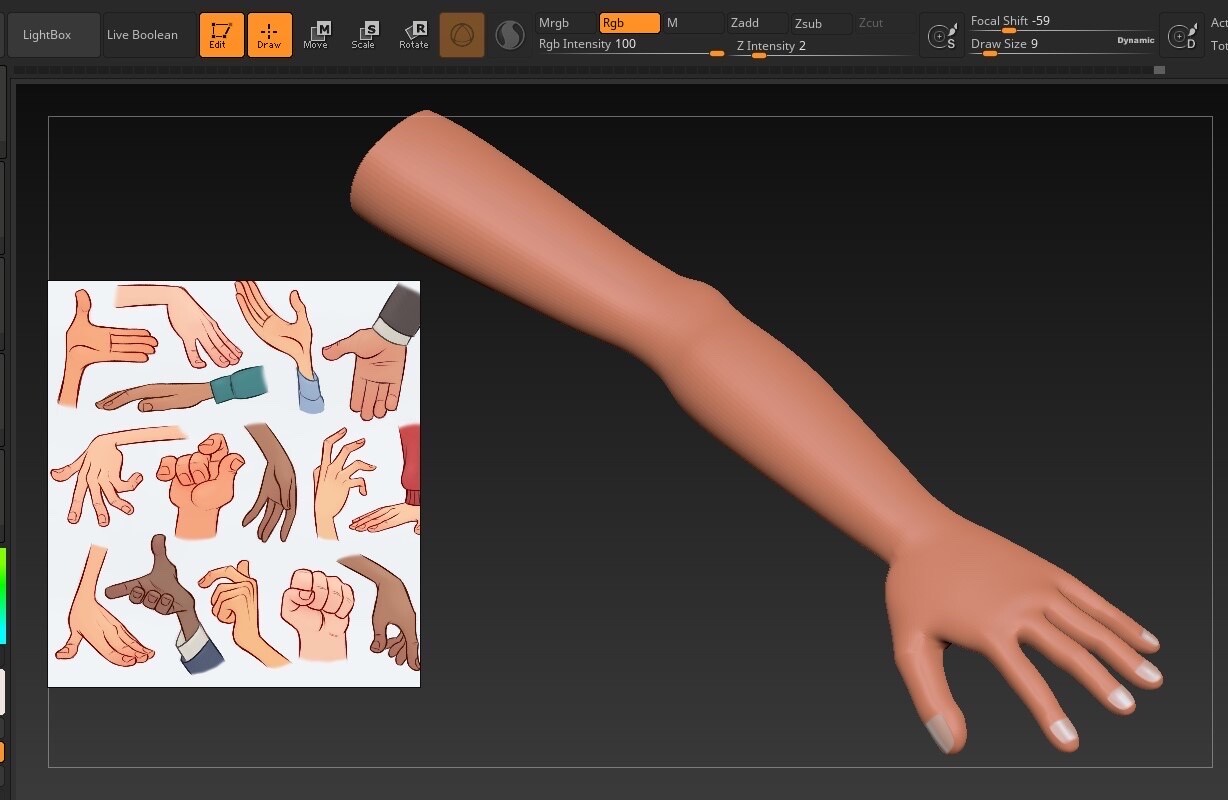1228x800 pixels.
Task: Adjust the Rgb Intensity slider
Action: point(716,53)
